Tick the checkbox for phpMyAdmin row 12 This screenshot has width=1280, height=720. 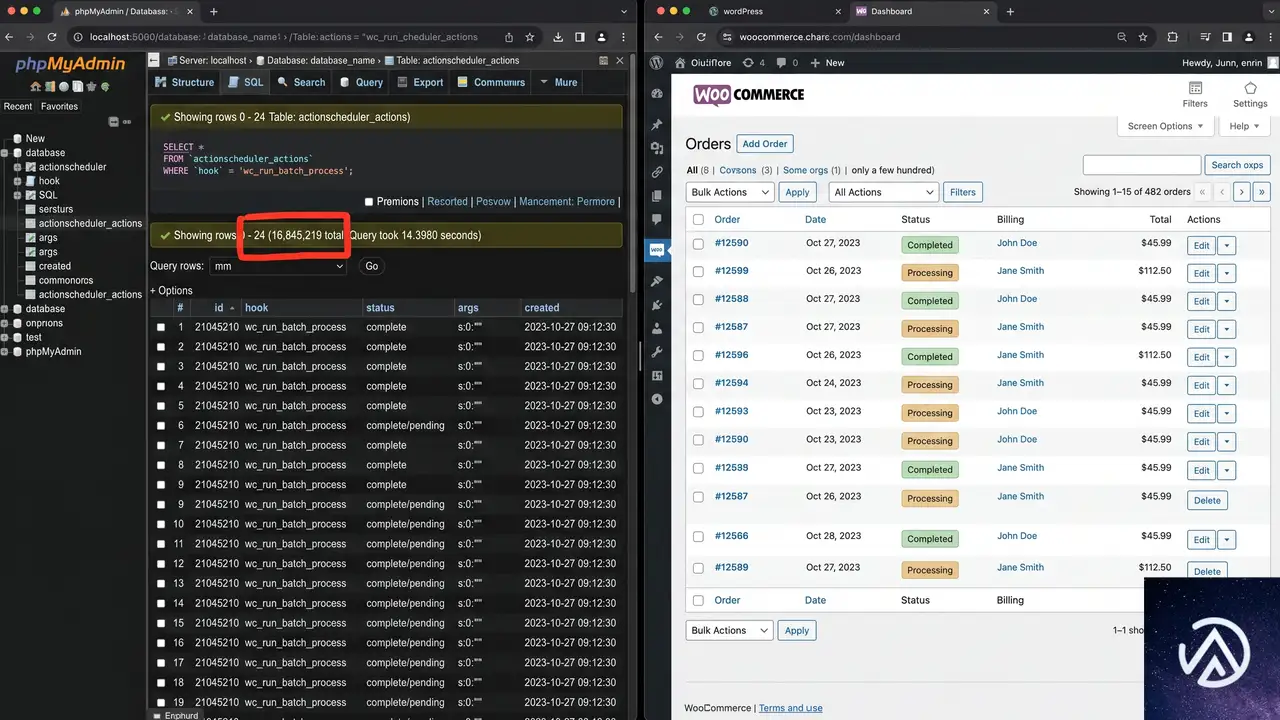pyautogui.click(x=161, y=564)
